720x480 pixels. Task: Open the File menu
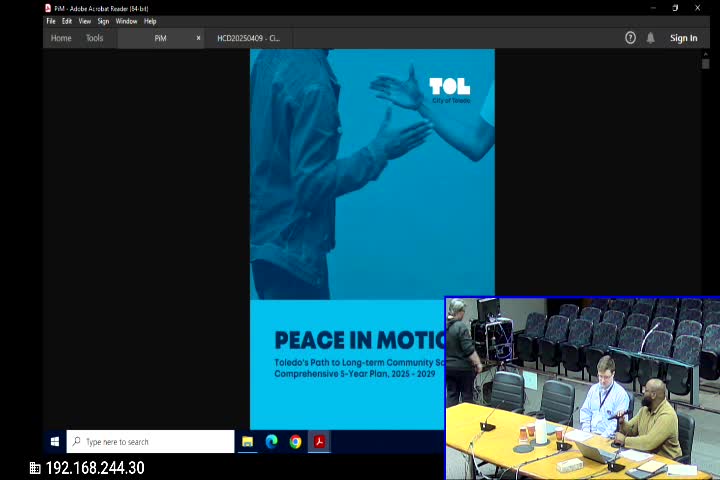point(51,21)
